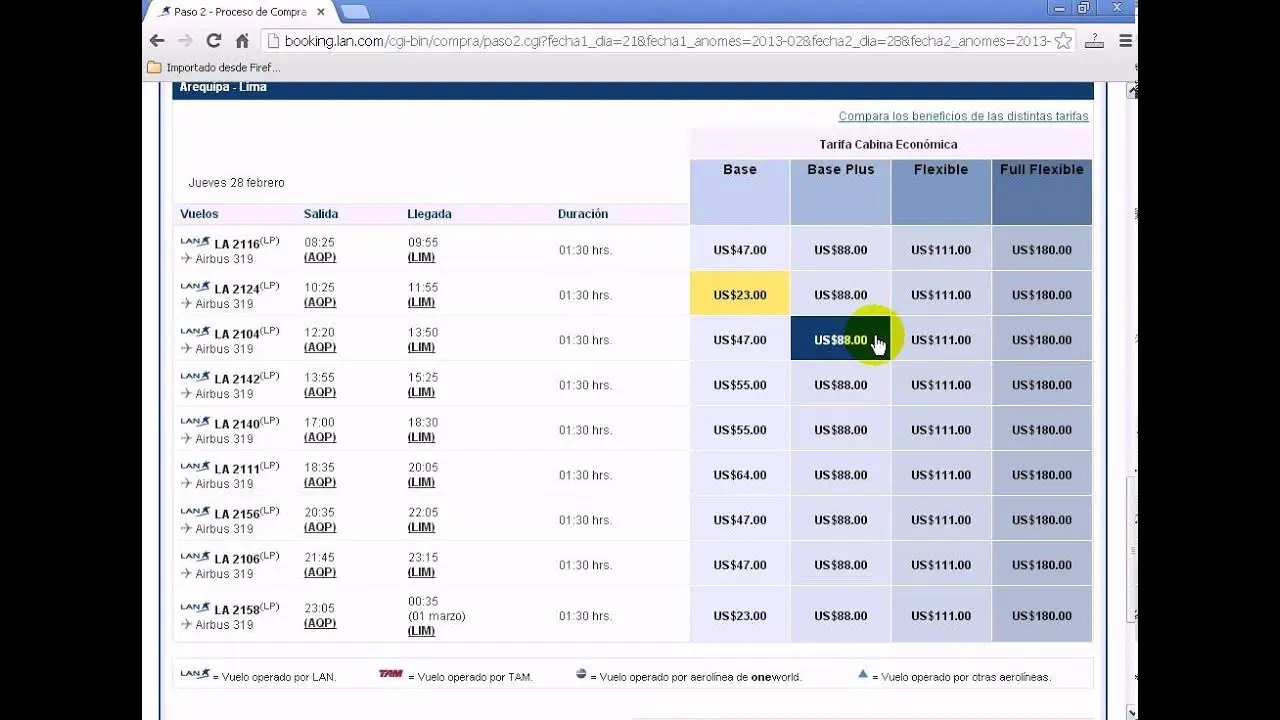Image resolution: width=1280 pixels, height=720 pixels.
Task: Open LIM link under 15:25 arrival
Action: [x=421, y=392]
